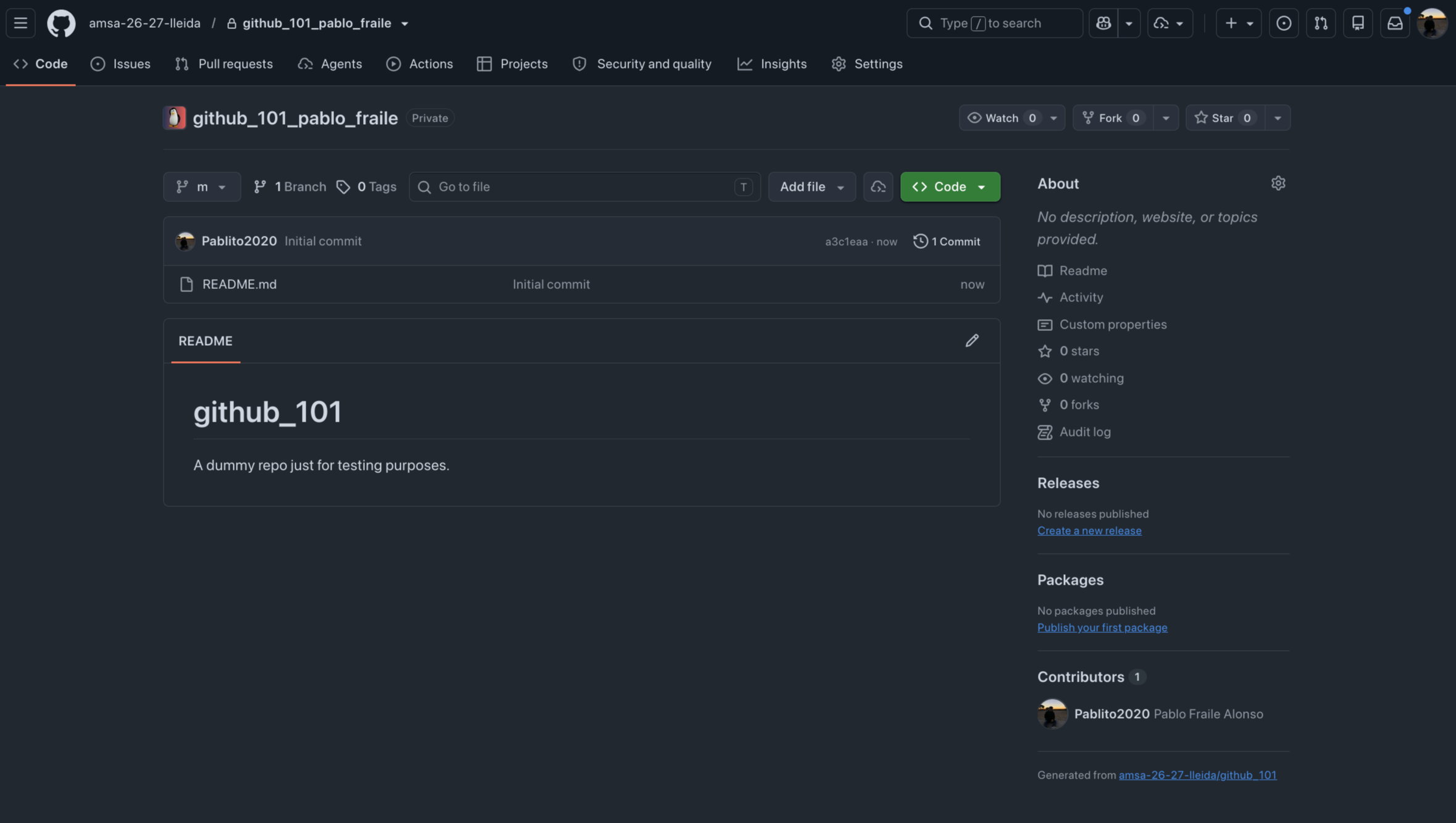Viewport: 1456px width, 823px height.
Task: Open the amsa-26-27-lleida/github_101 template link
Action: point(1197,775)
